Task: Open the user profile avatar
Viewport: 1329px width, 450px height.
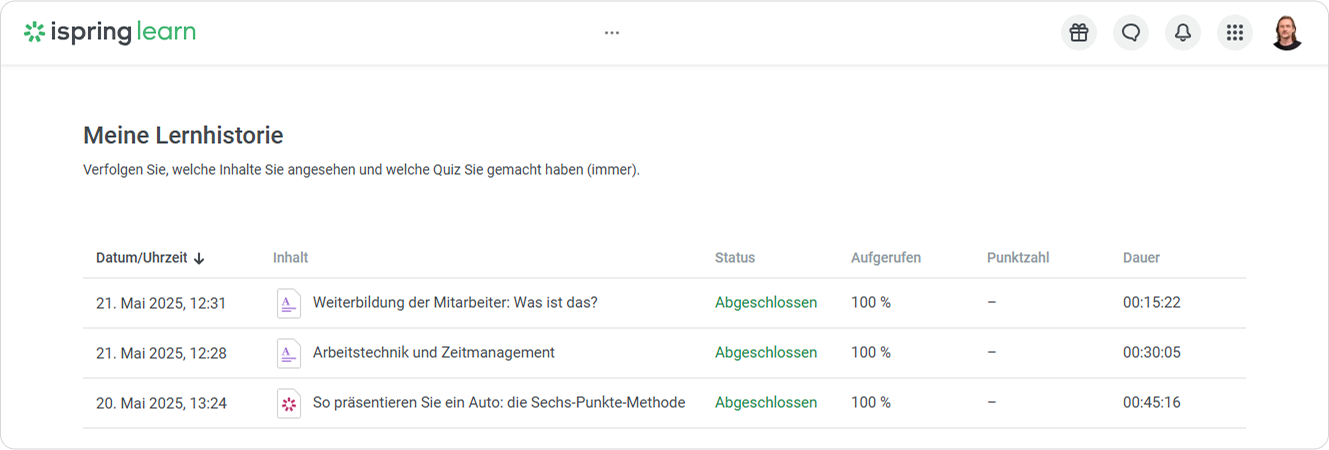Action: (1287, 33)
